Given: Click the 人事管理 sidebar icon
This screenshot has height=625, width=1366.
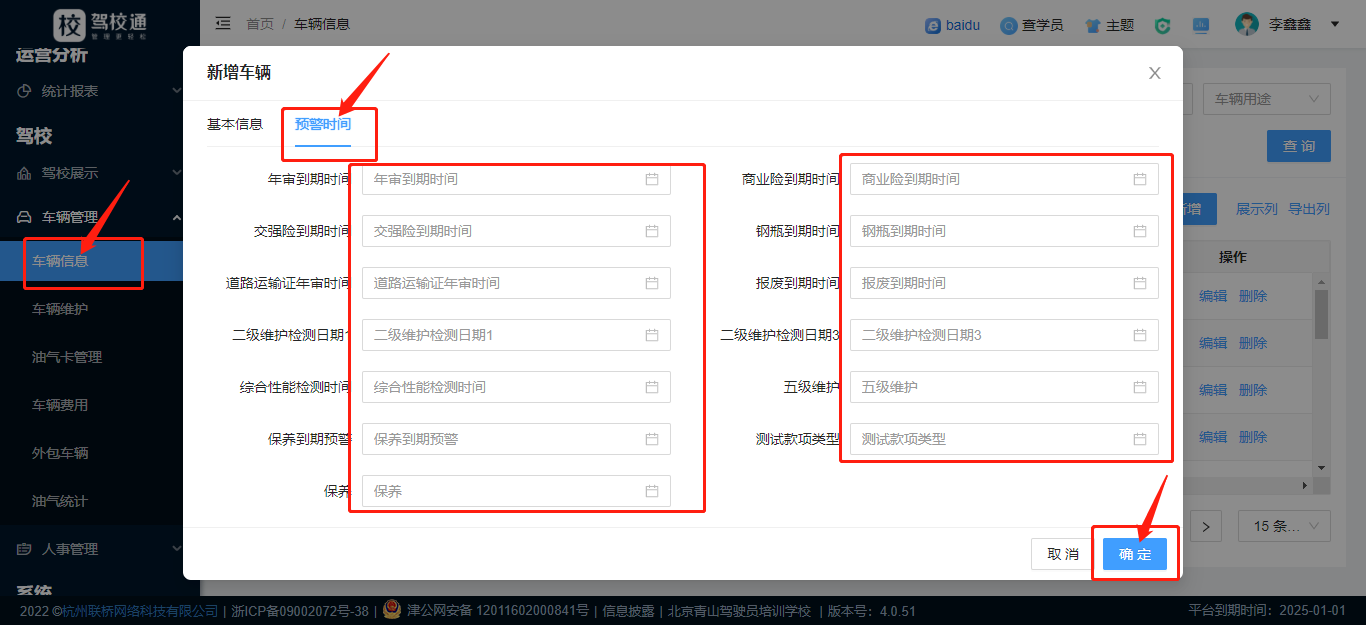Looking at the screenshot, I should pos(25,549).
